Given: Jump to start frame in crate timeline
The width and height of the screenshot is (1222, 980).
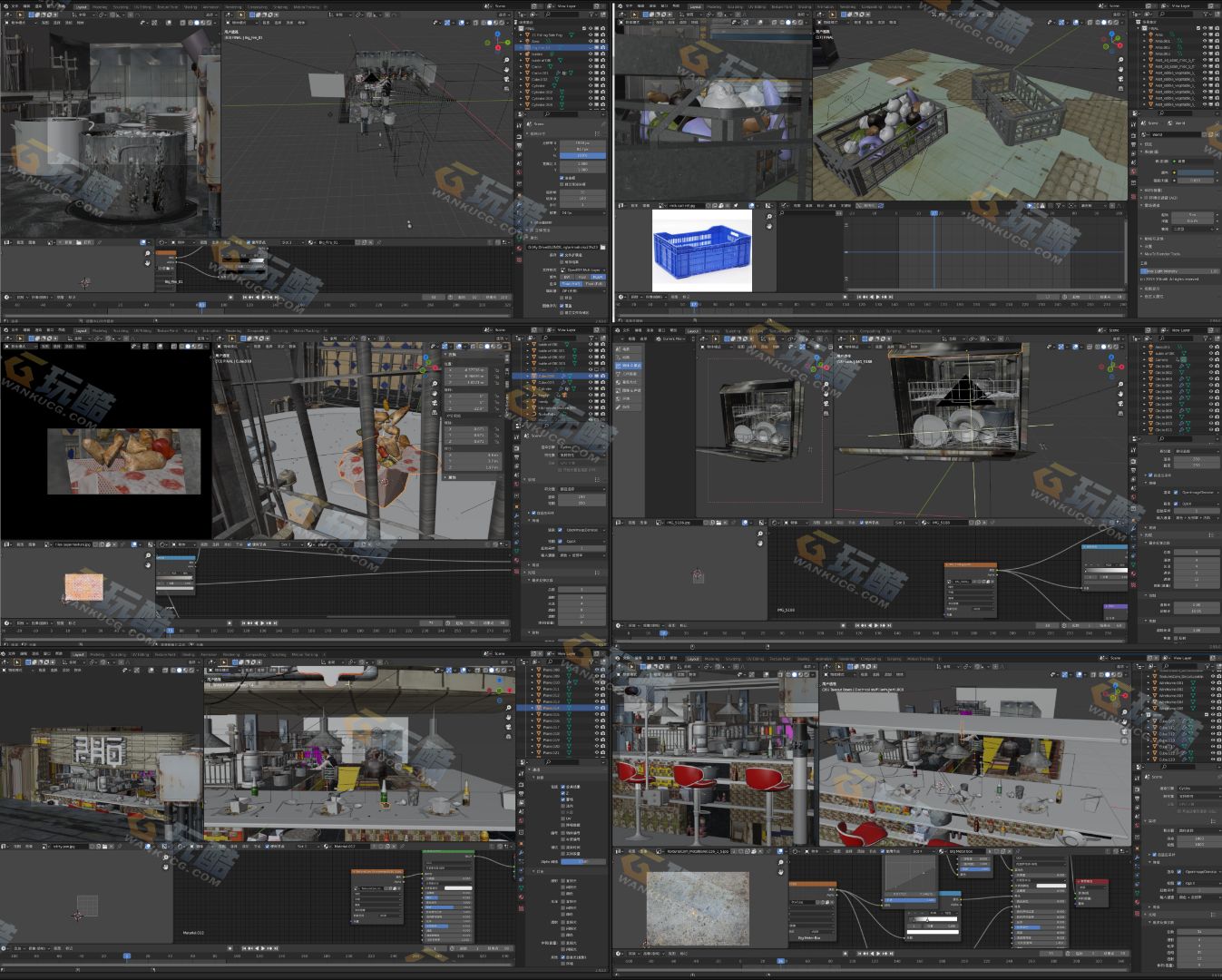Looking at the screenshot, I should [859, 297].
